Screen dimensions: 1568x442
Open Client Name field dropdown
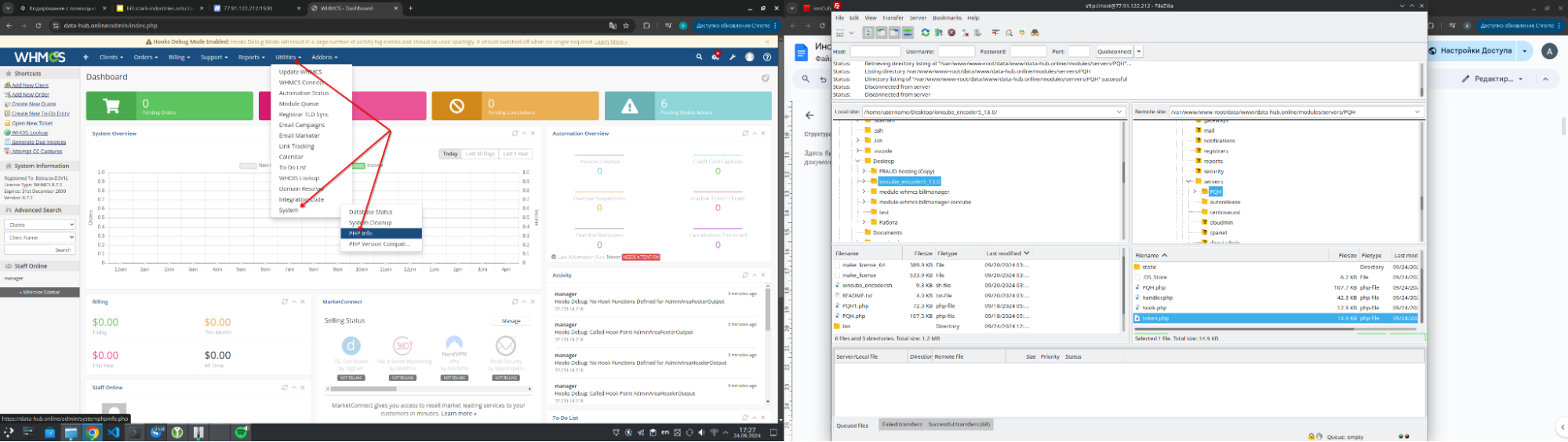pos(40,237)
